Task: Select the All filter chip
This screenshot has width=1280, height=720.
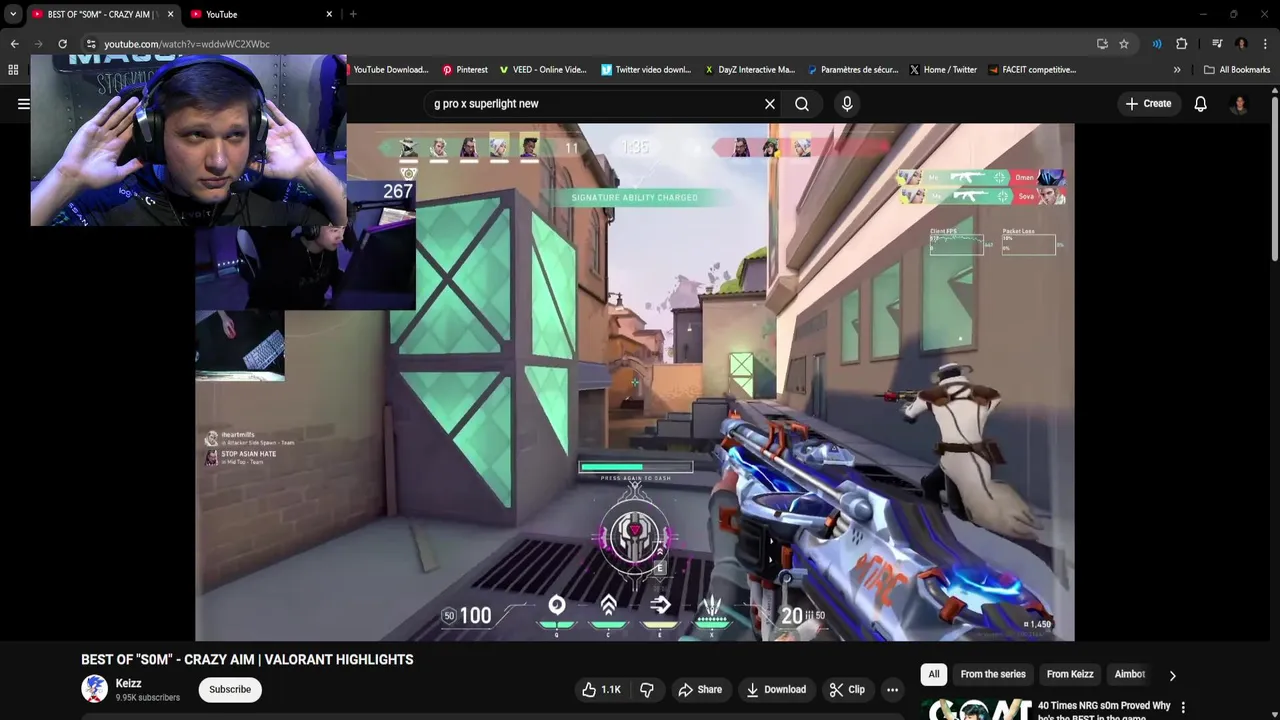Action: click(934, 674)
